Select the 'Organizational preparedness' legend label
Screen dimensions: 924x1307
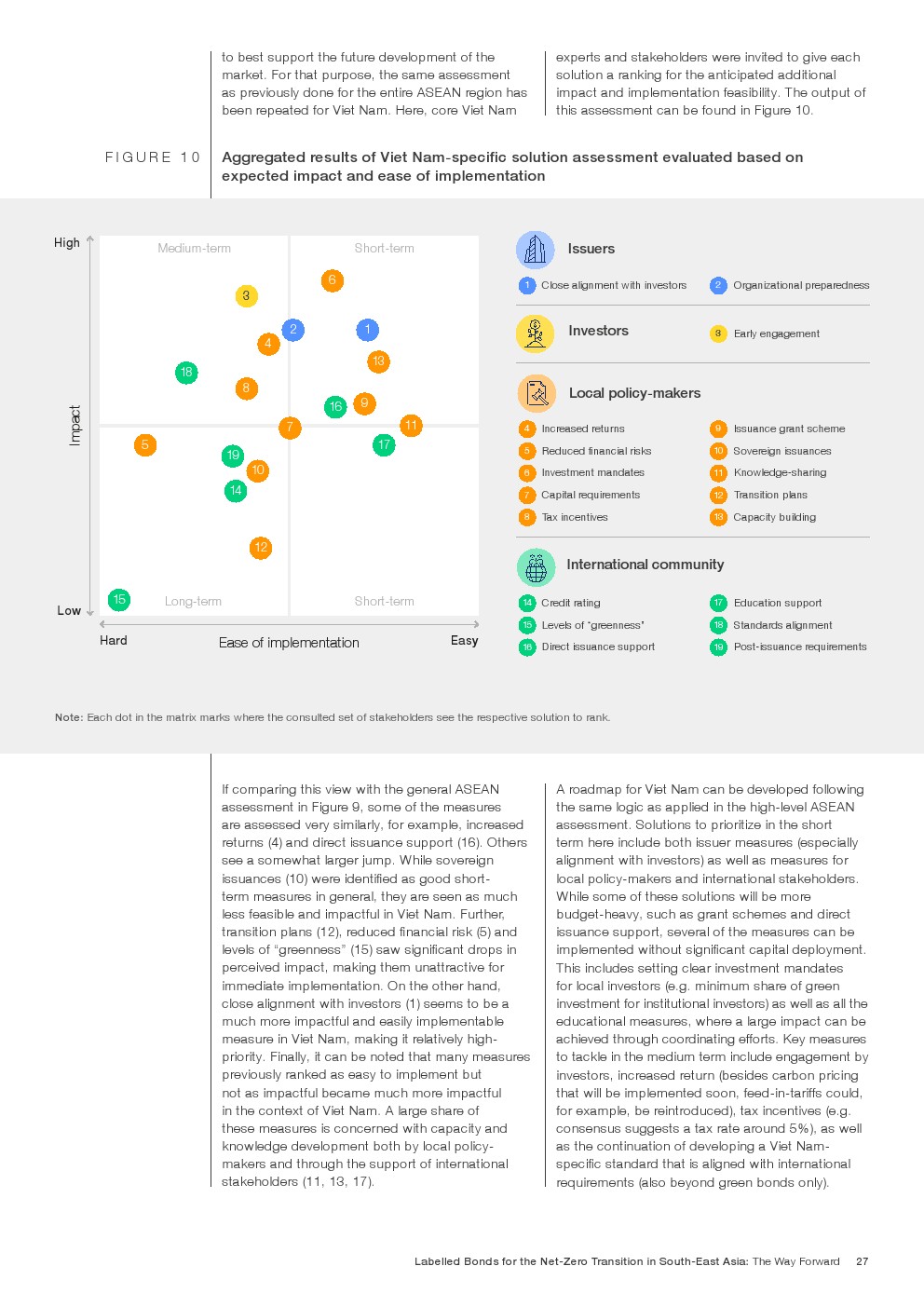click(x=801, y=286)
